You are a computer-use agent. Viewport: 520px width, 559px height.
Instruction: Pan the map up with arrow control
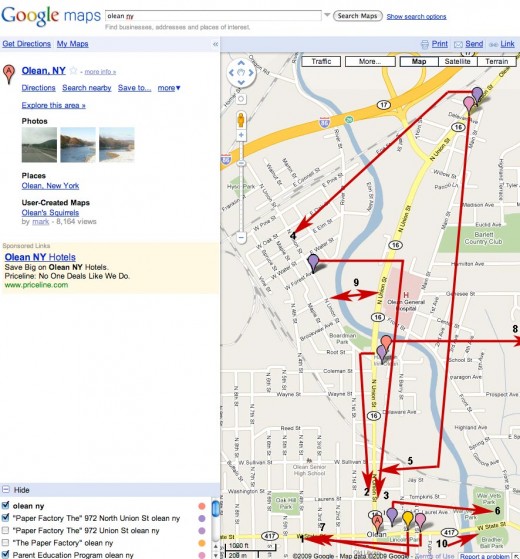[241, 63]
